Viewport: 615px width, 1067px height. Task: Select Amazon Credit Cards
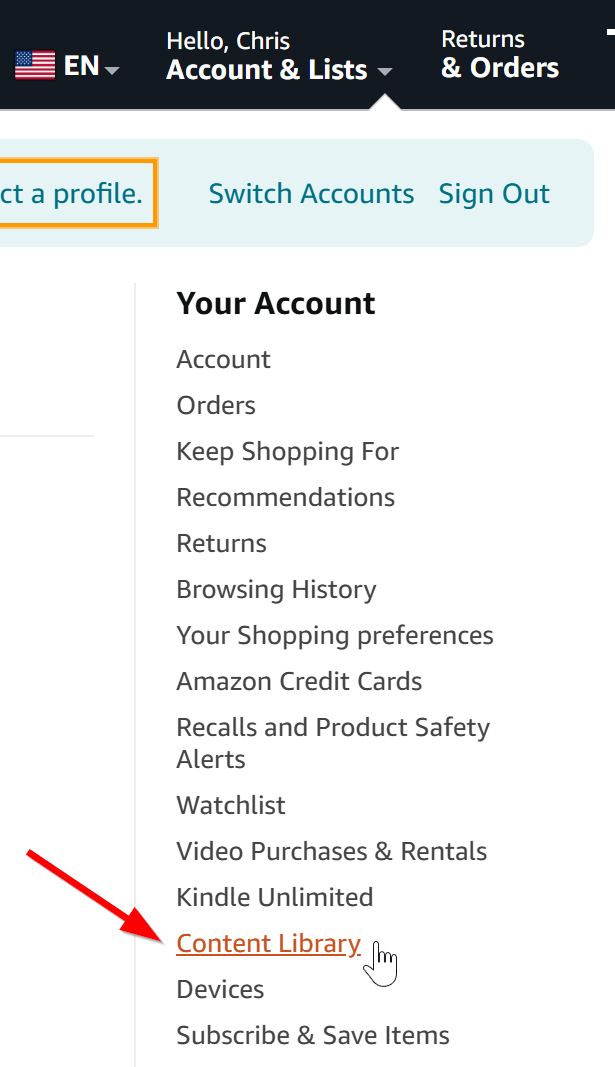point(299,681)
